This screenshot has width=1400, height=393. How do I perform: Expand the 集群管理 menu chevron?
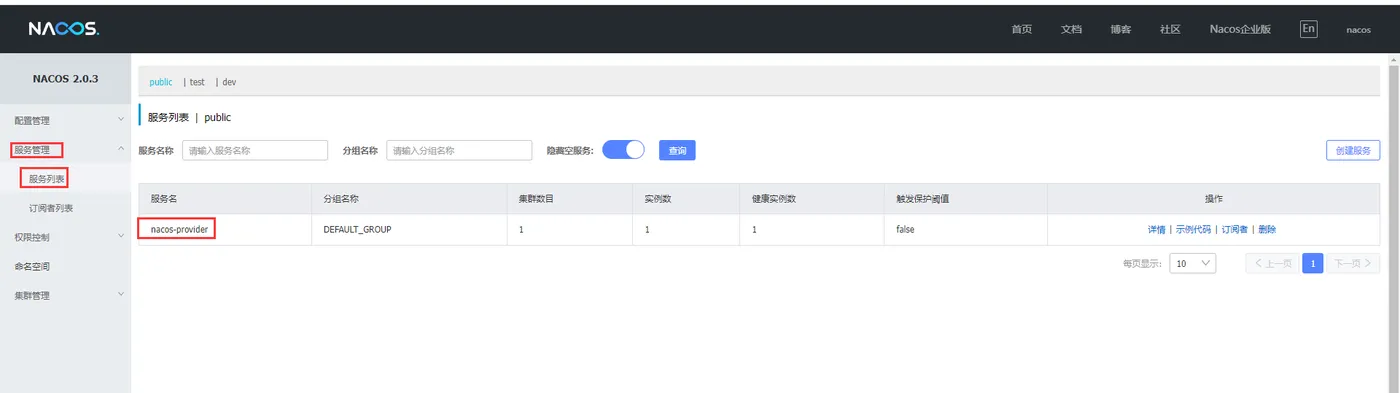121,295
